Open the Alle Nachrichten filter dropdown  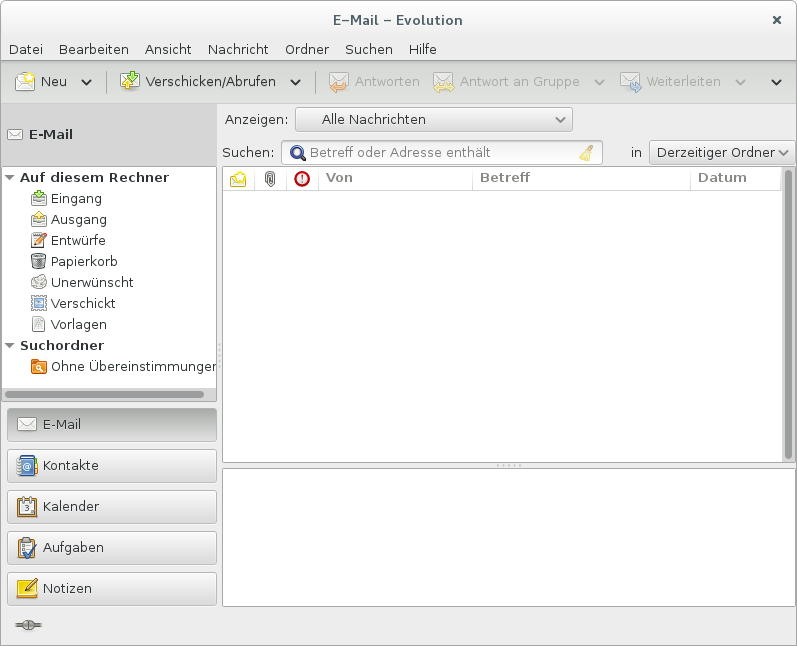click(x=433, y=120)
